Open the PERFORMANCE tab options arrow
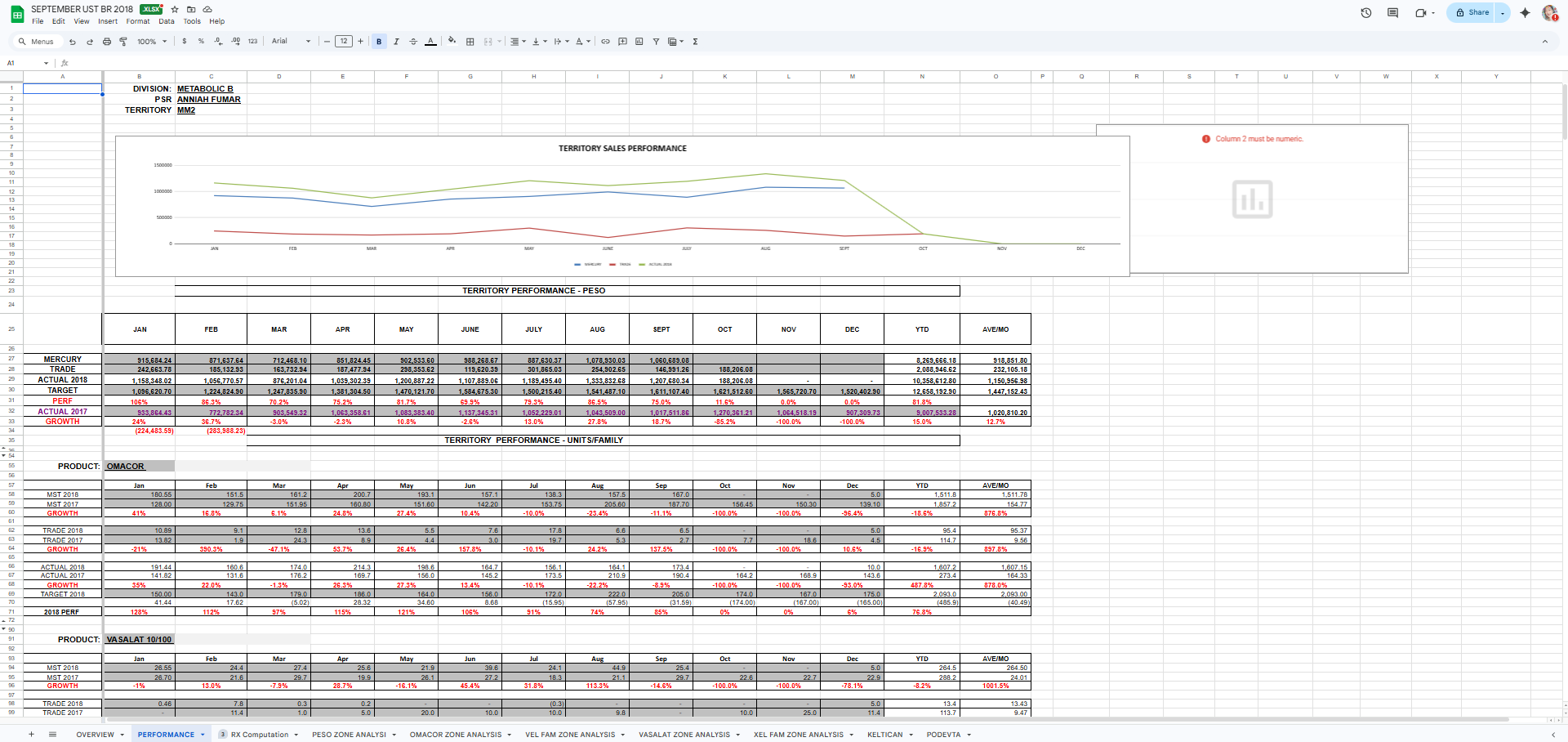The height and width of the screenshot is (742, 1568). click(x=203, y=735)
